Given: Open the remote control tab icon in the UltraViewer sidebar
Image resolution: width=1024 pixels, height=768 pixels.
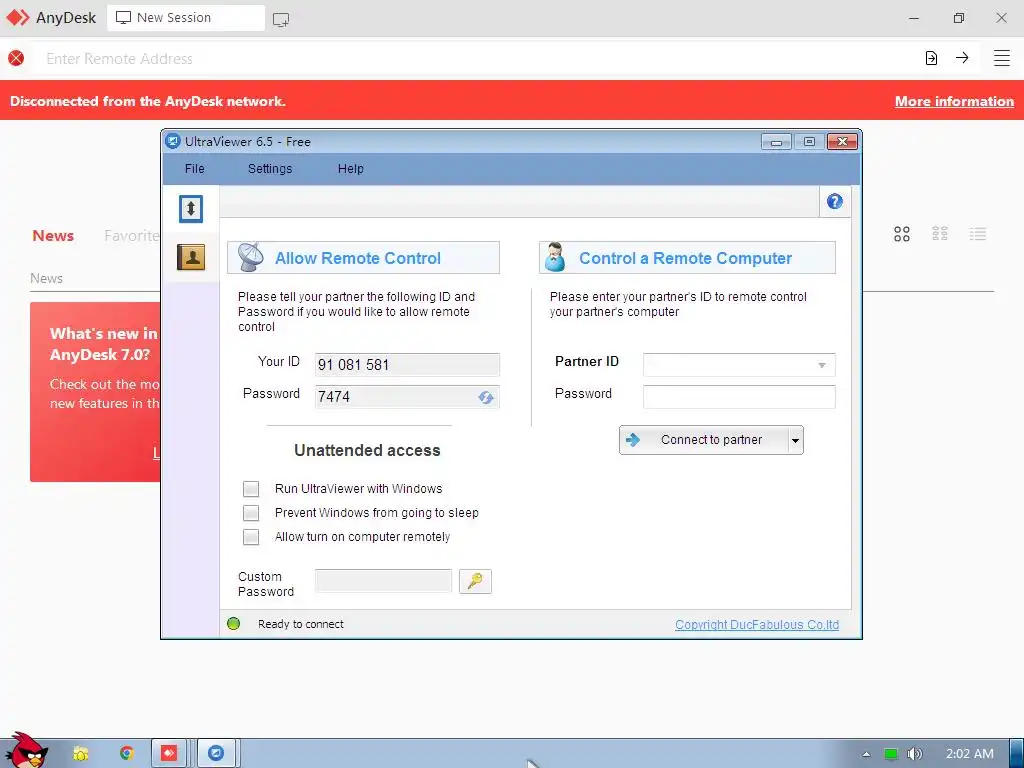Looking at the screenshot, I should click(x=191, y=209).
